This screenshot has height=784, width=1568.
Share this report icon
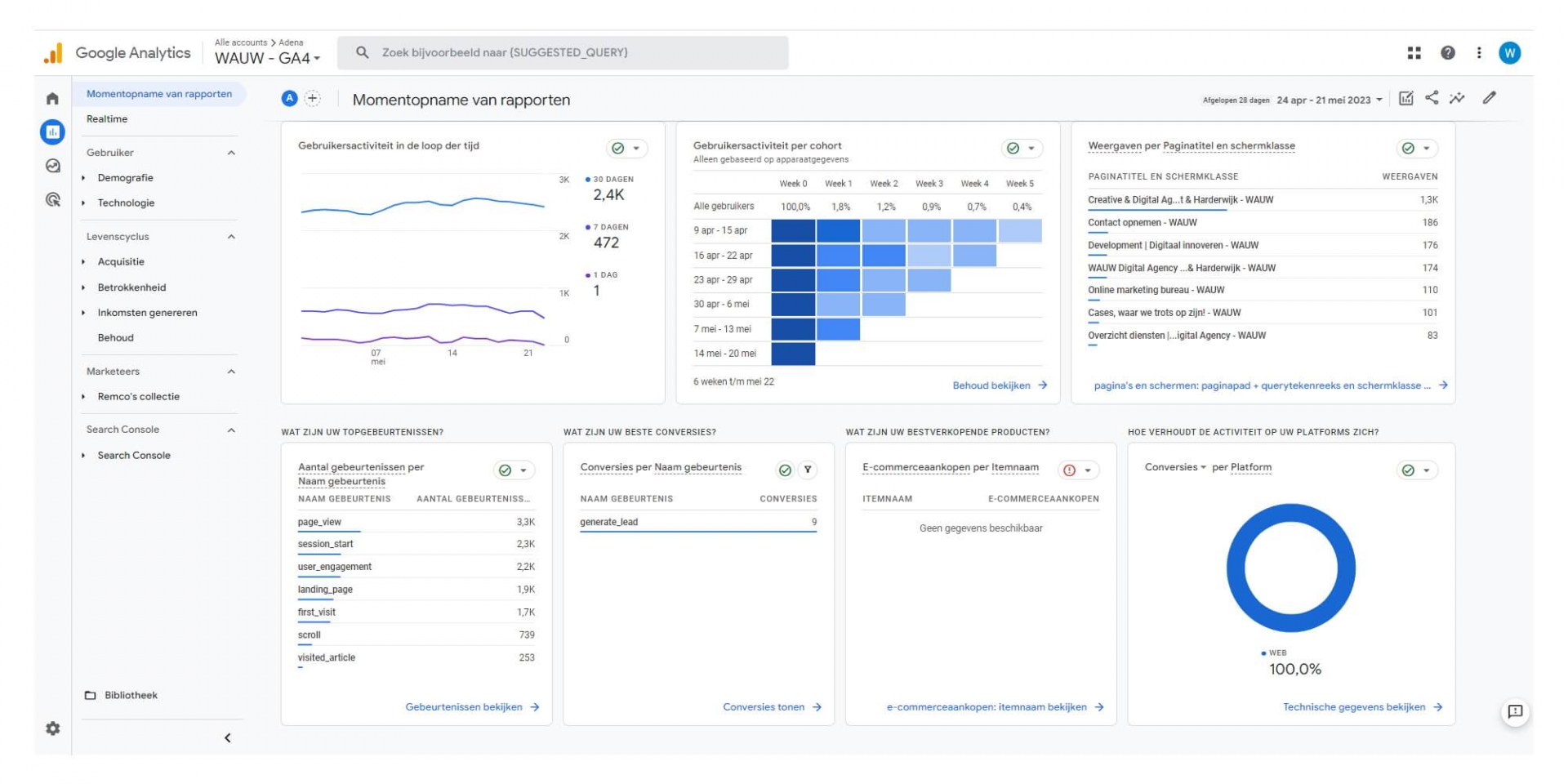point(1432,98)
